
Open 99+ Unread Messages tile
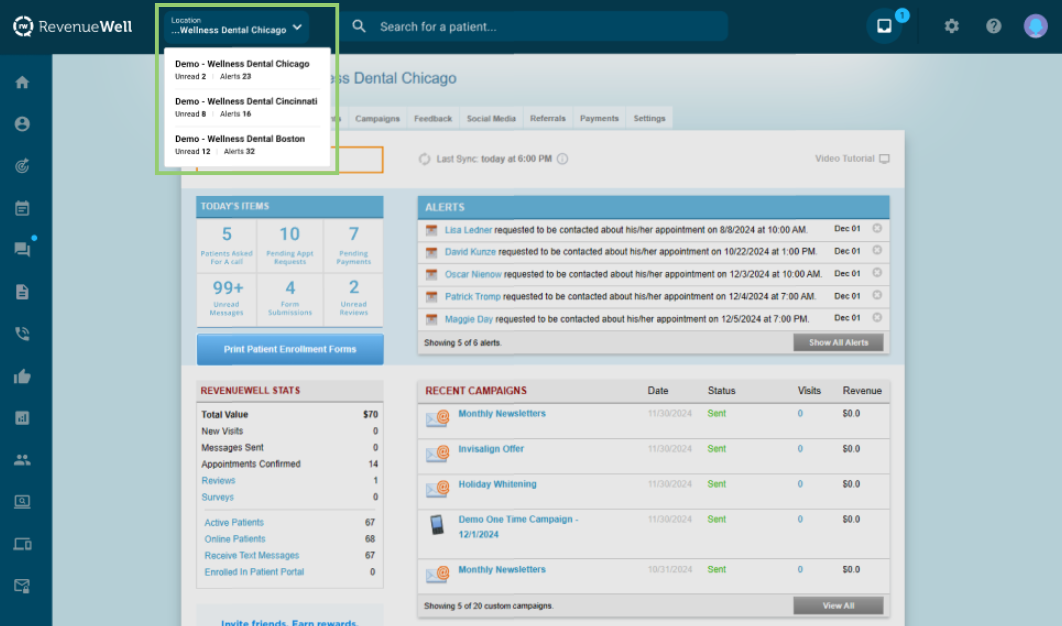click(227, 299)
